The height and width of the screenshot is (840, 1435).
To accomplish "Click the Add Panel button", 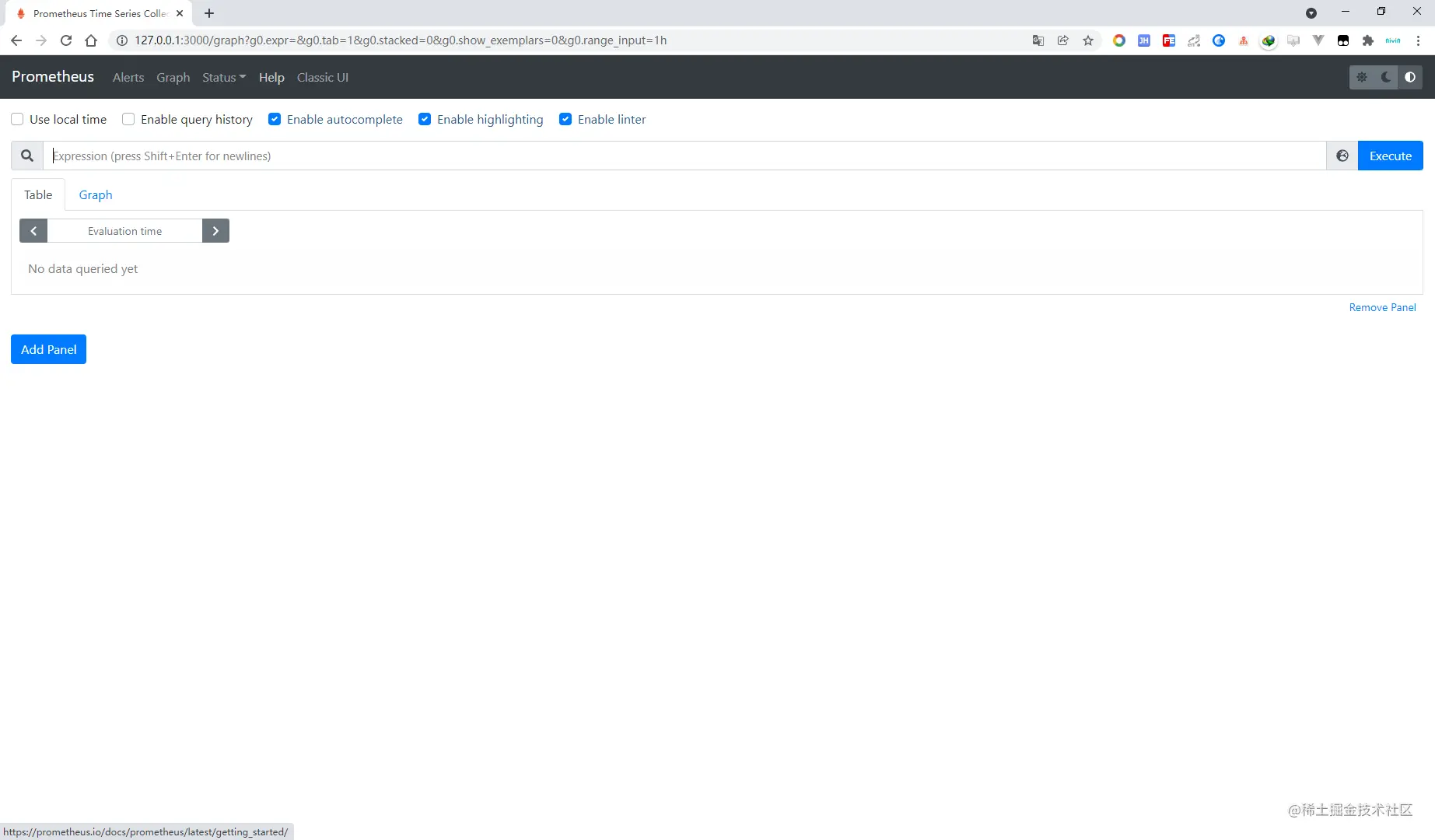I will coord(48,349).
